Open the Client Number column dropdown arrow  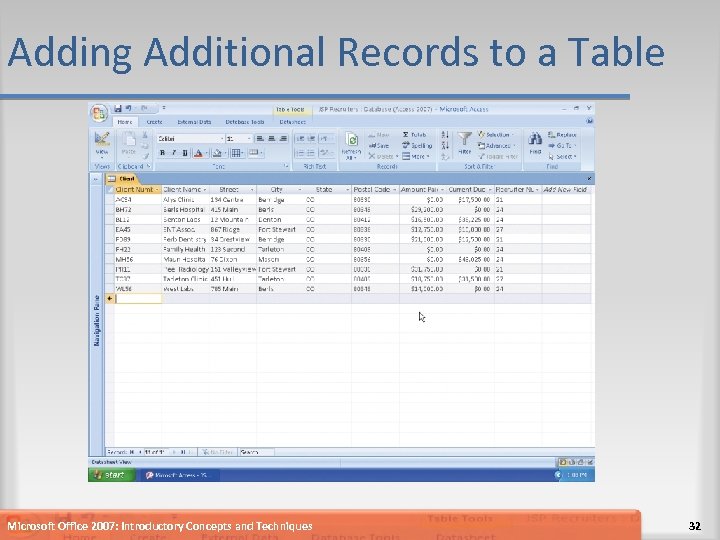157,190
